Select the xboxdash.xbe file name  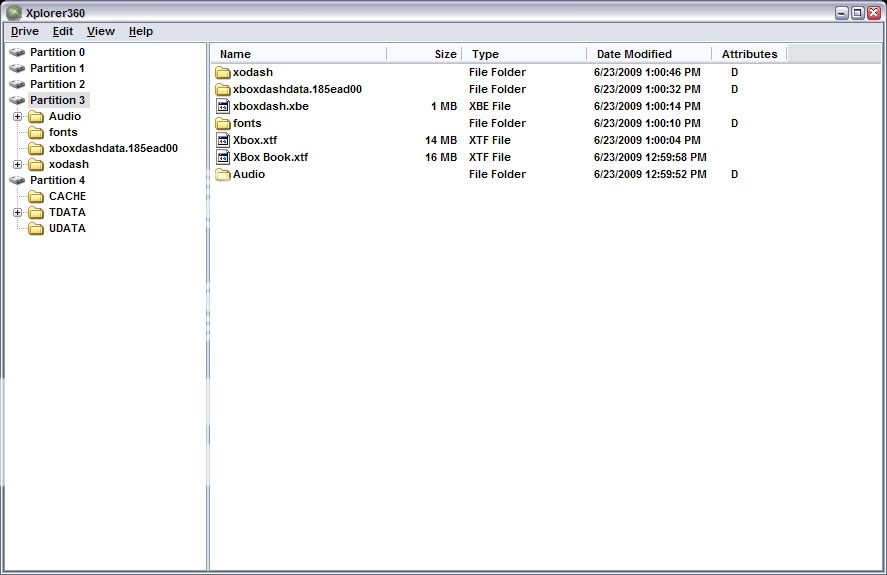pos(271,106)
